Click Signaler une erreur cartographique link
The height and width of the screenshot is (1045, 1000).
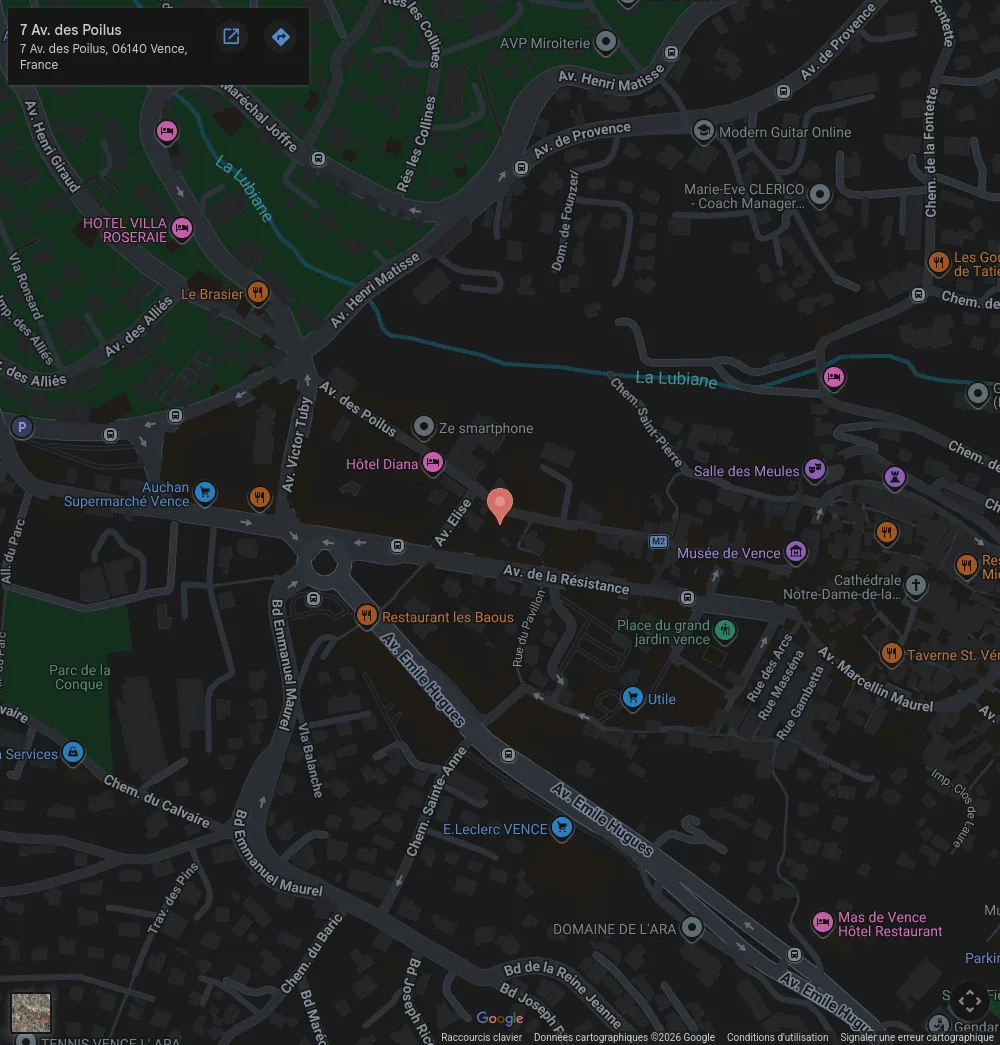[x=917, y=1038]
